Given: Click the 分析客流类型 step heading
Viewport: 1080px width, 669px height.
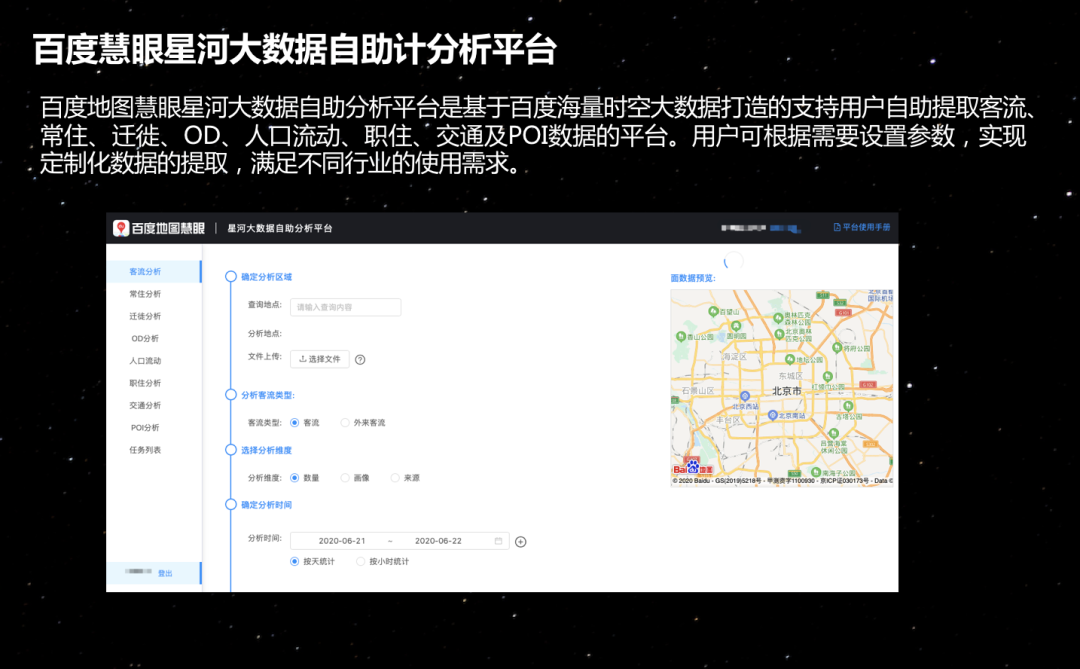Looking at the screenshot, I should click(268, 395).
